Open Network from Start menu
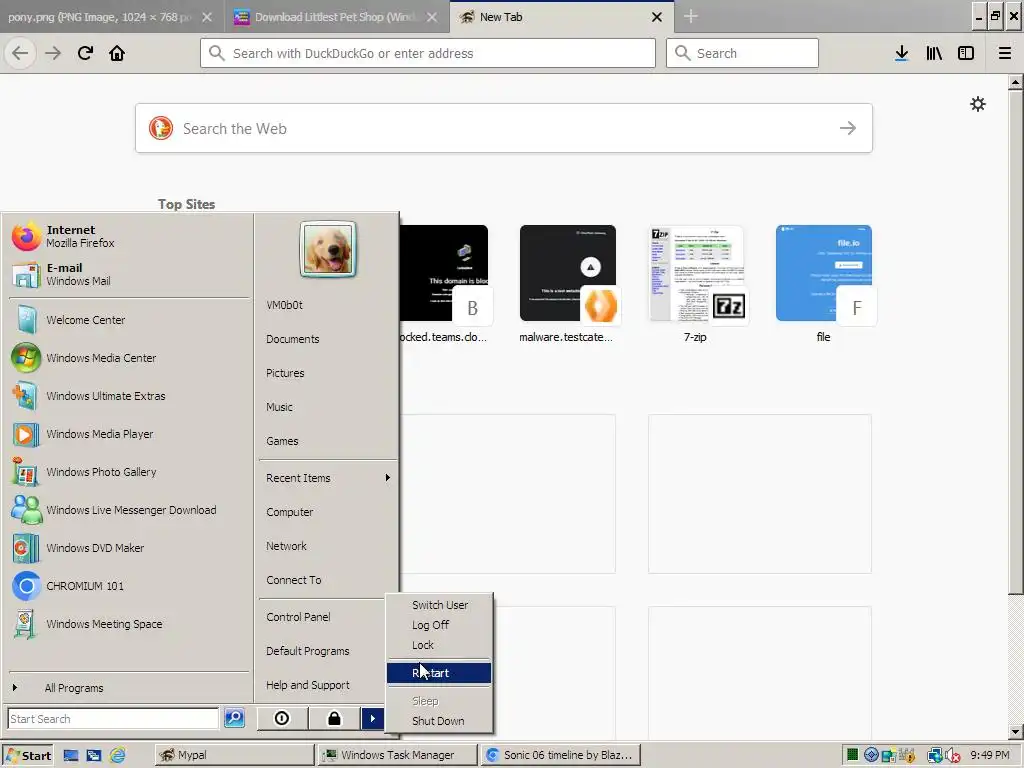 328,546
